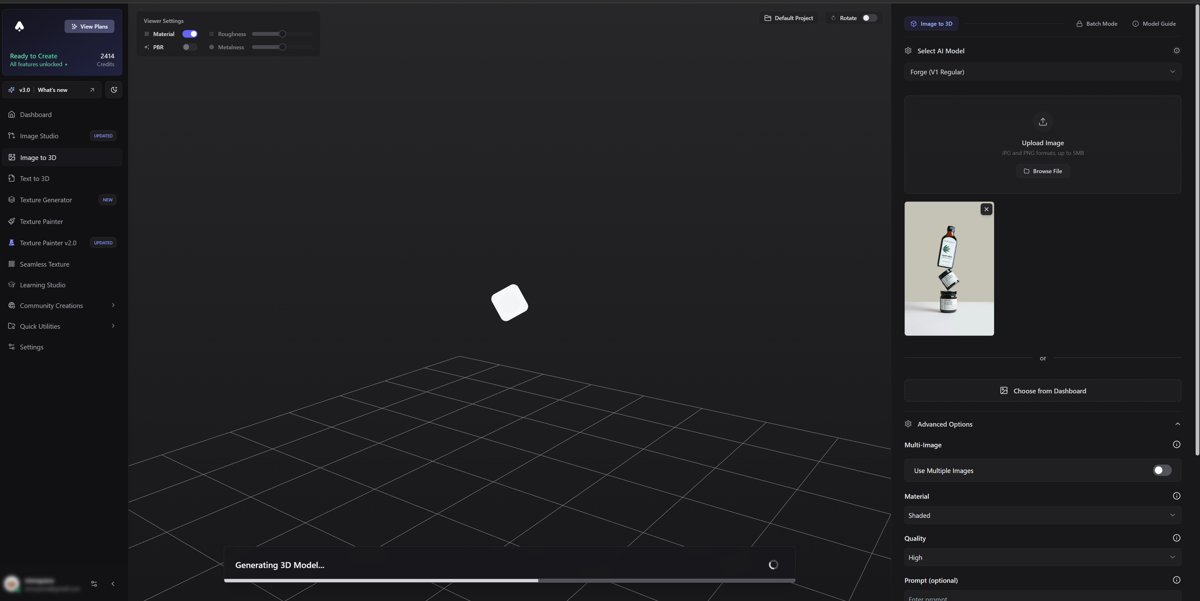Switch to Batch Mode tab

(x=1096, y=23)
